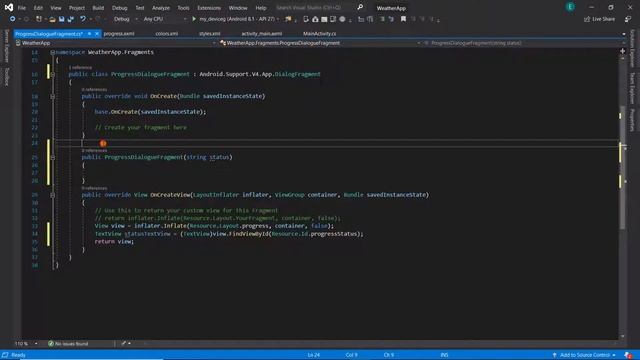This screenshot has width=640, height=360.
Task: Undo the last edit with the Undo arrow
Action: click(x=83, y=19)
